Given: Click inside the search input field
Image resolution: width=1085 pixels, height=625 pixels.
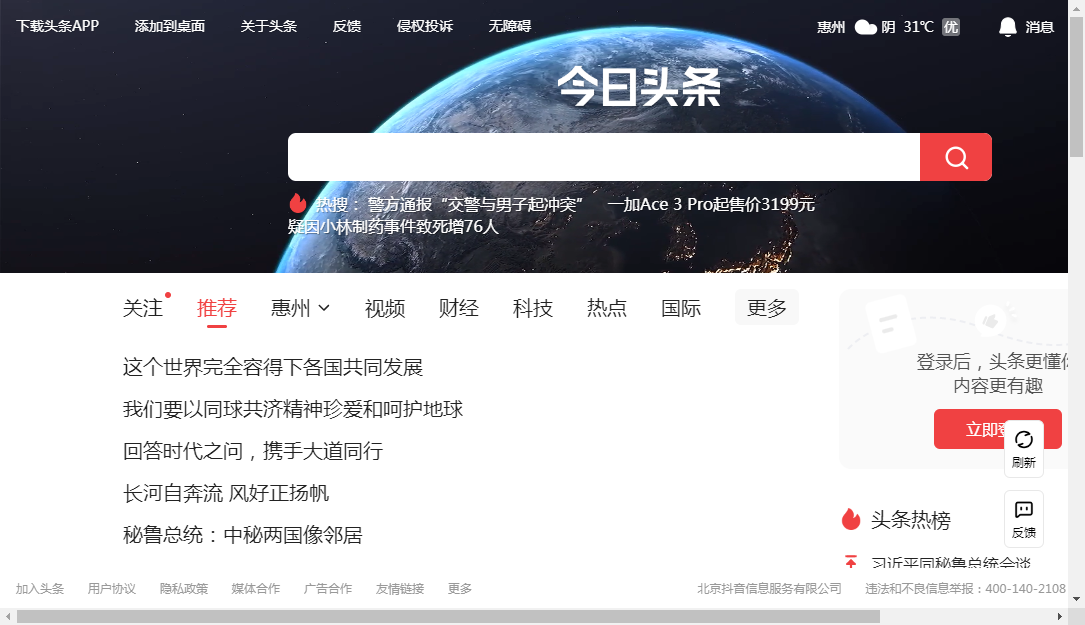Looking at the screenshot, I should click(x=603, y=158).
